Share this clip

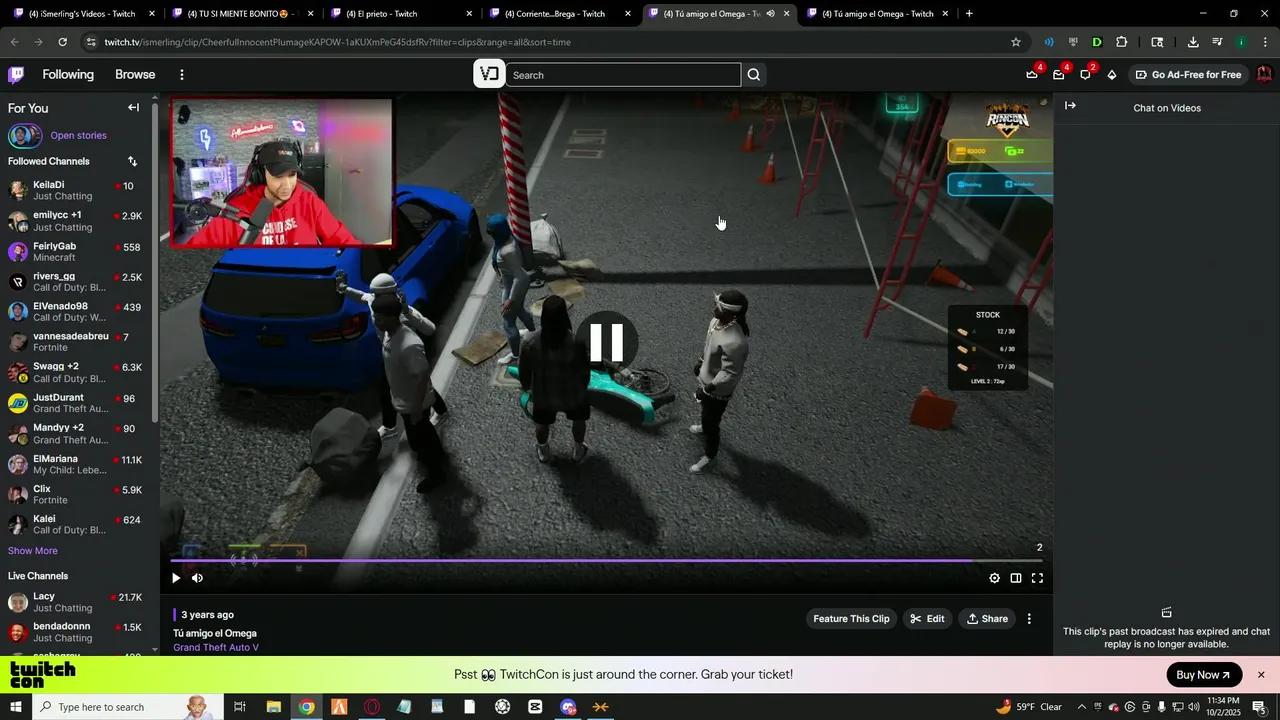(x=987, y=619)
